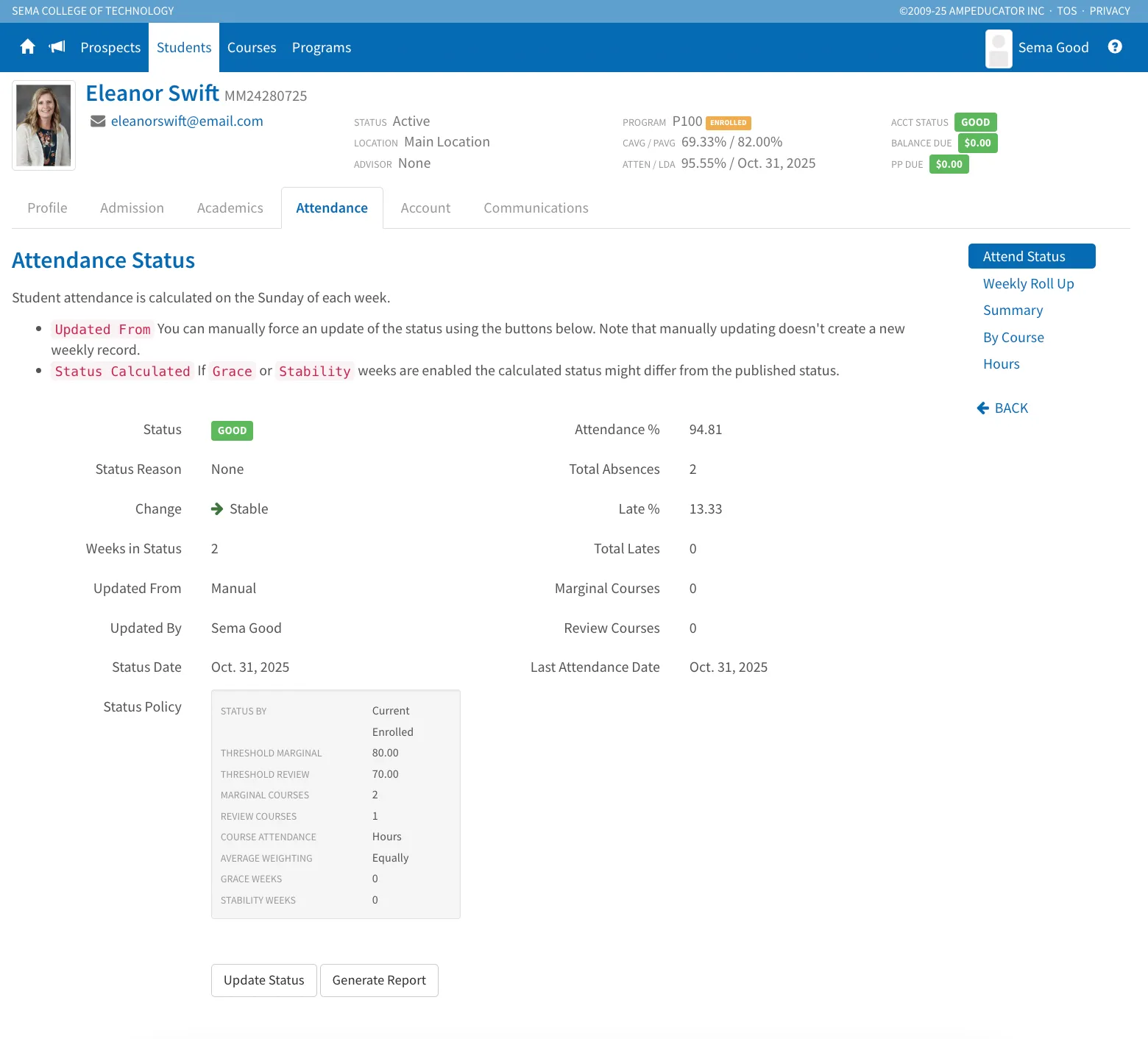1148x1039 pixels.
Task: Open the Communications tab
Action: coord(536,208)
